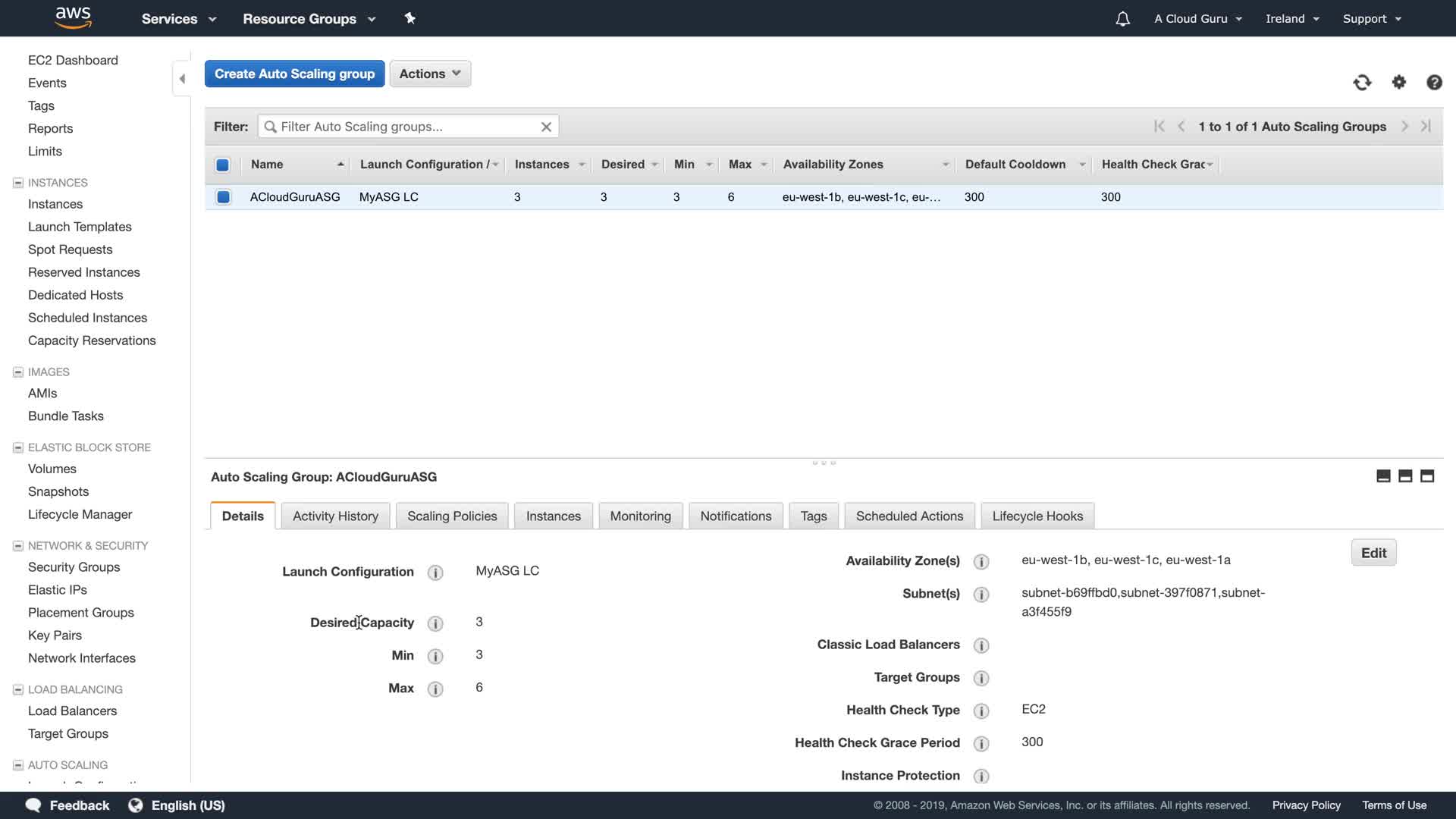Click info icon next to Desired Capacity
The height and width of the screenshot is (819, 1456).
click(435, 623)
